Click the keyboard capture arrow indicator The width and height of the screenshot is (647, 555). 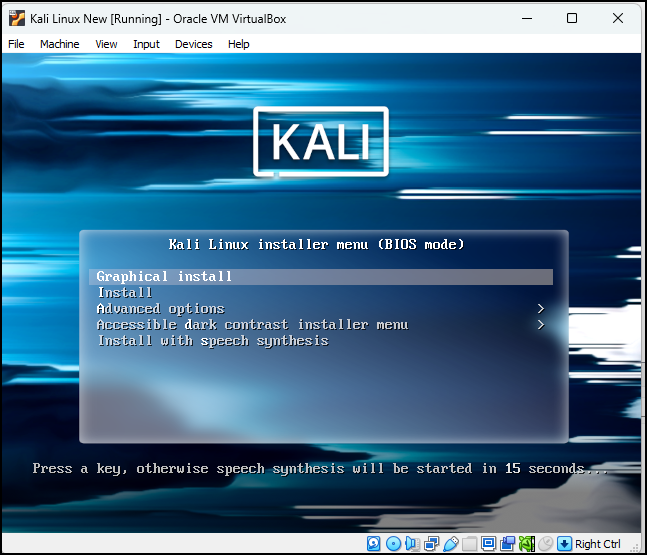tap(564, 543)
